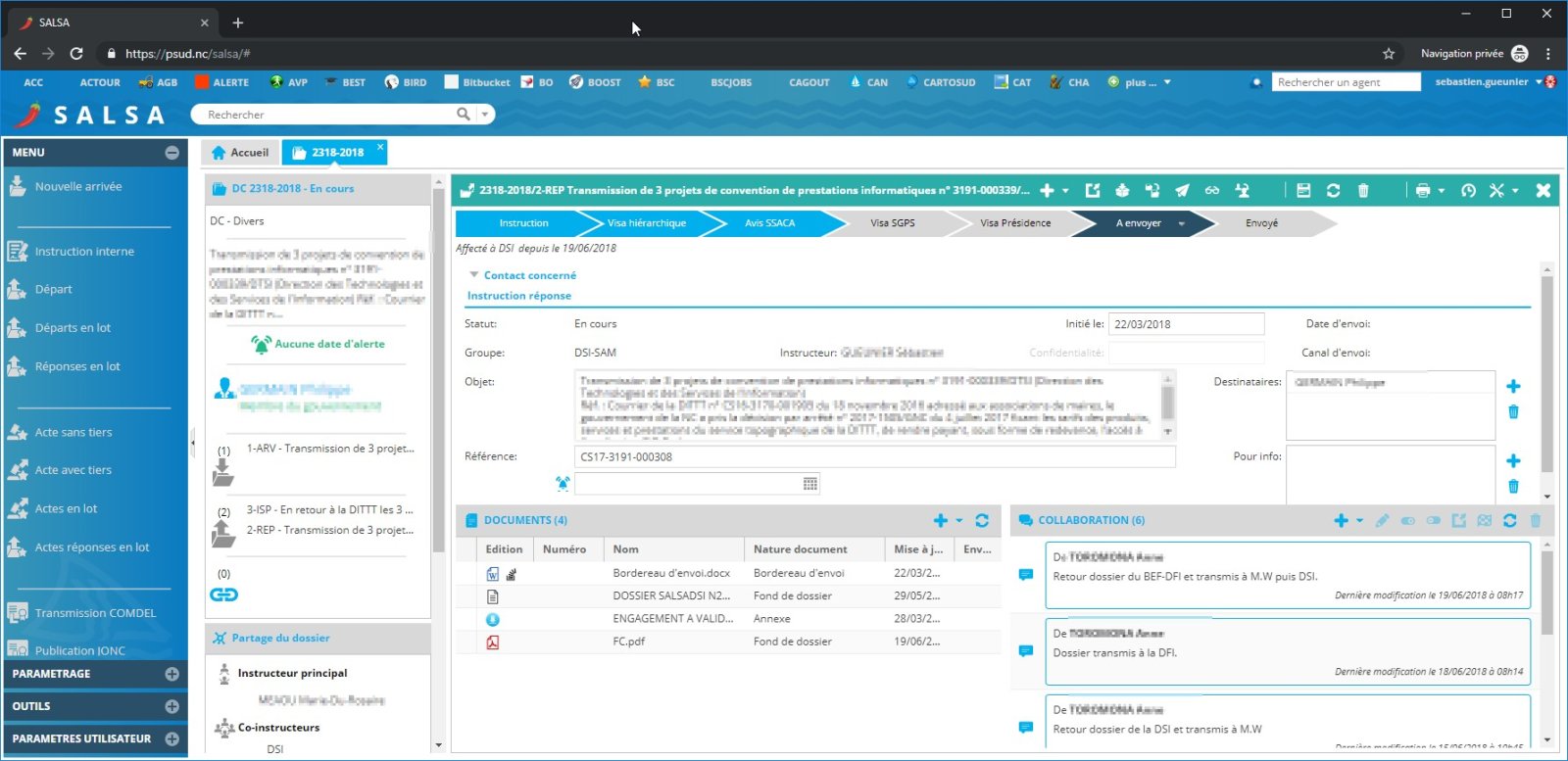Open Instruction interne from the menu
The width and height of the screenshot is (1568, 761).
pyautogui.click(x=84, y=252)
